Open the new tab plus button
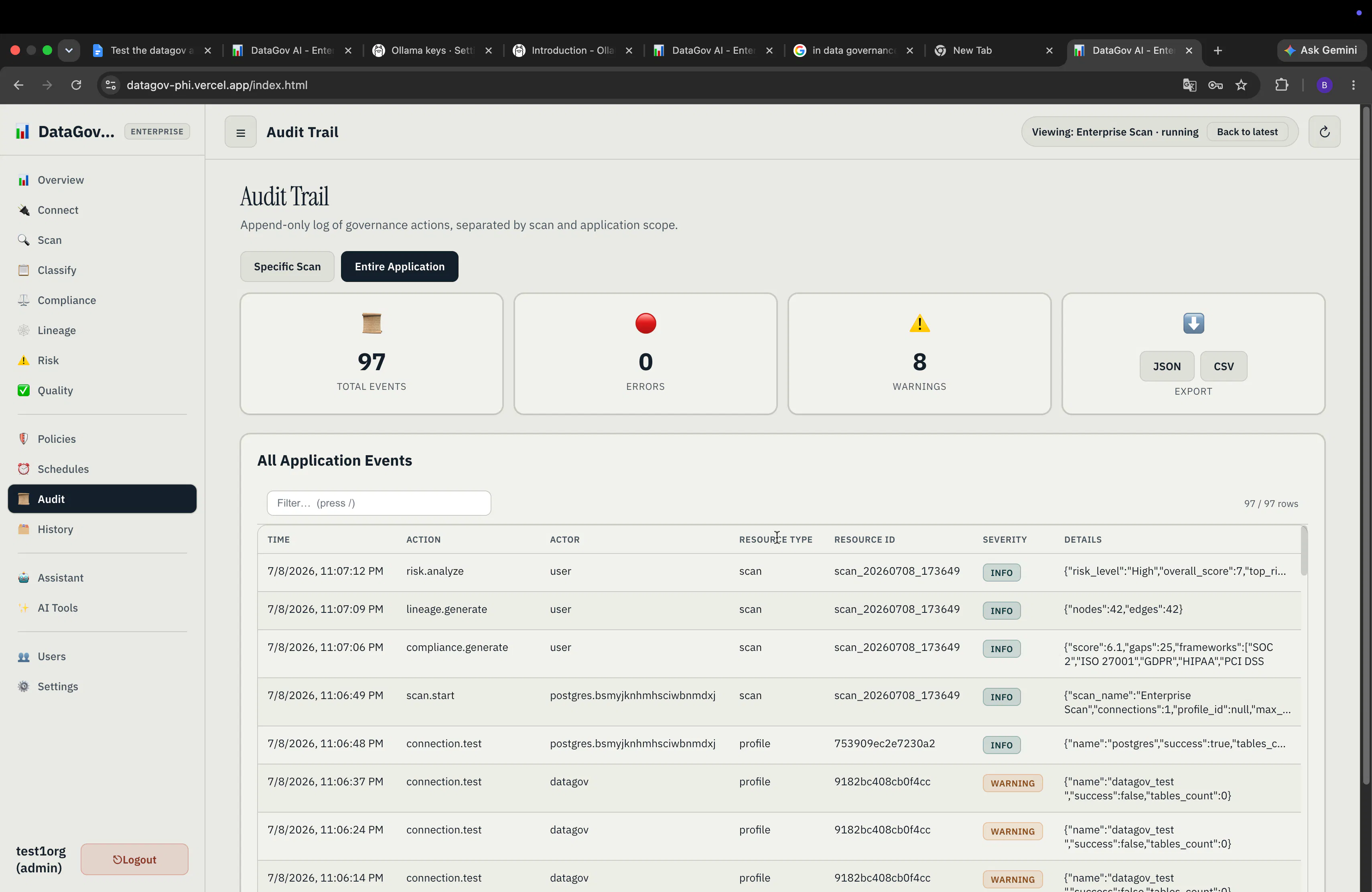Screen dimensions: 1372x892 tap(1218, 51)
